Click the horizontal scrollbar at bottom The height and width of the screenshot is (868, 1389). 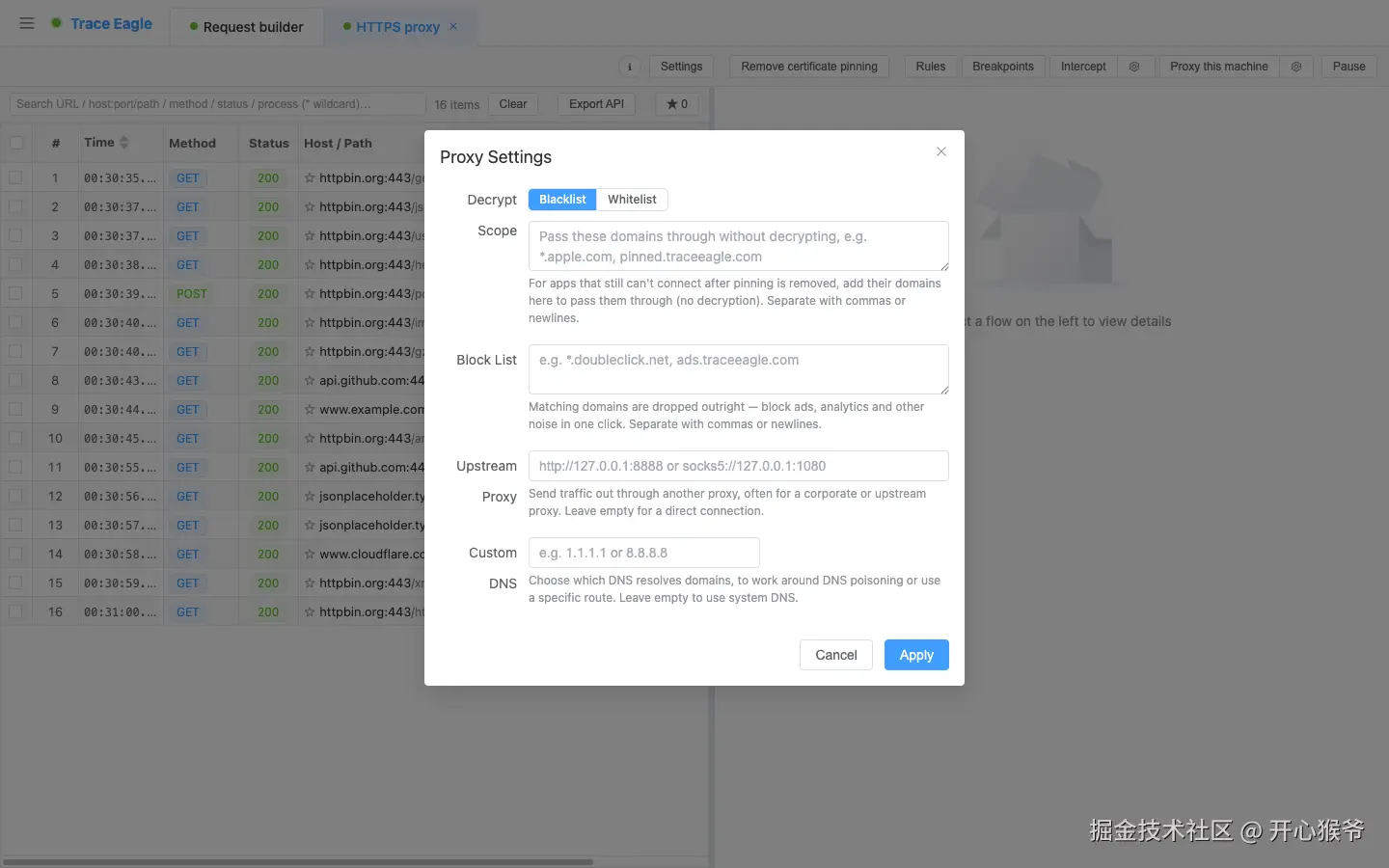coord(299,861)
